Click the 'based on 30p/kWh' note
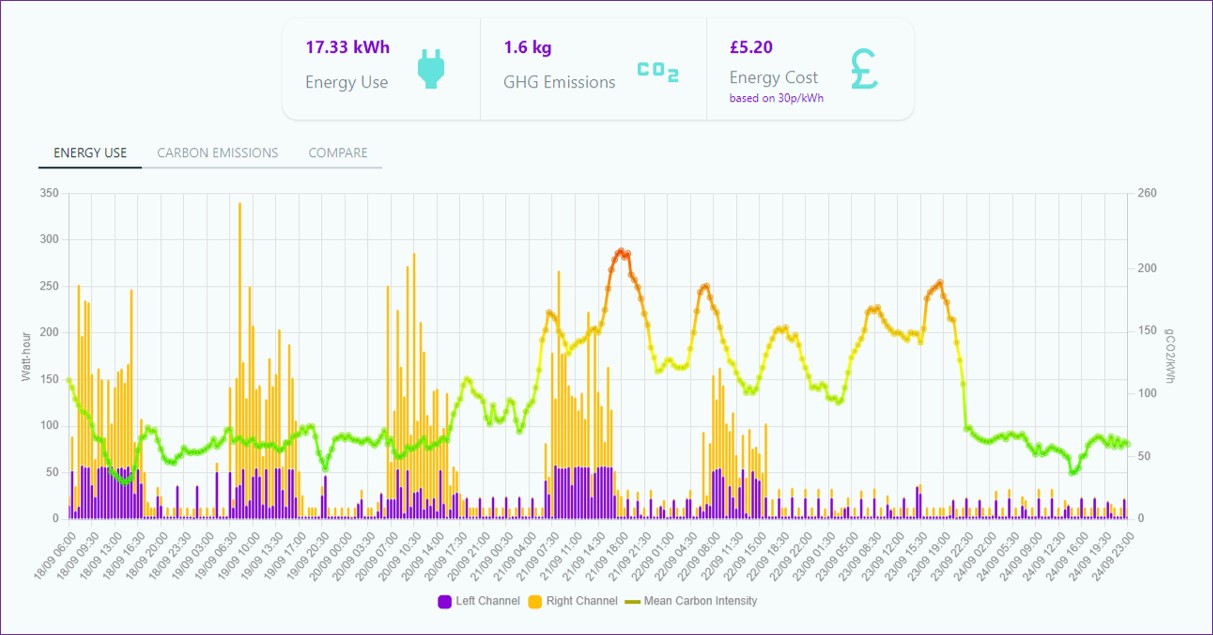 coord(777,98)
